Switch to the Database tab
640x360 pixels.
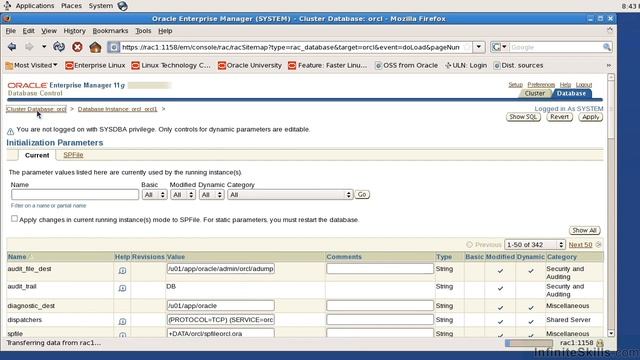571,93
